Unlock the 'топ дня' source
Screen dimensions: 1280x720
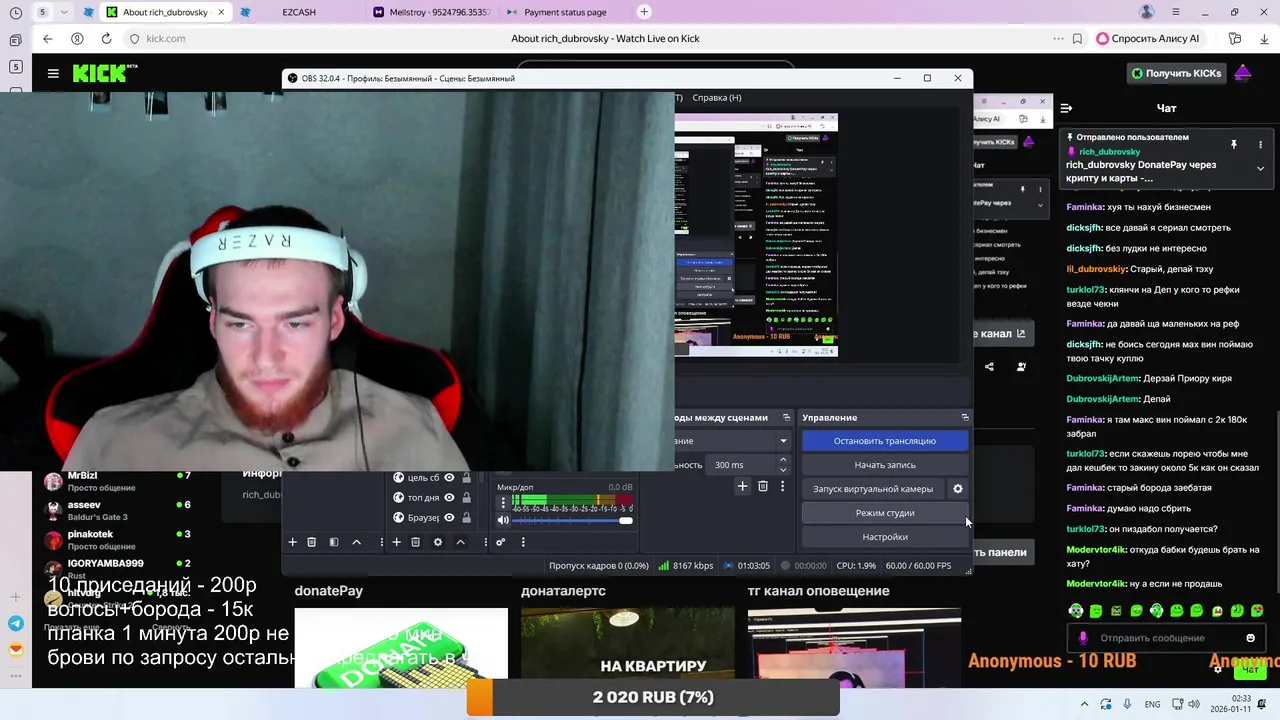tap(466, 497)
